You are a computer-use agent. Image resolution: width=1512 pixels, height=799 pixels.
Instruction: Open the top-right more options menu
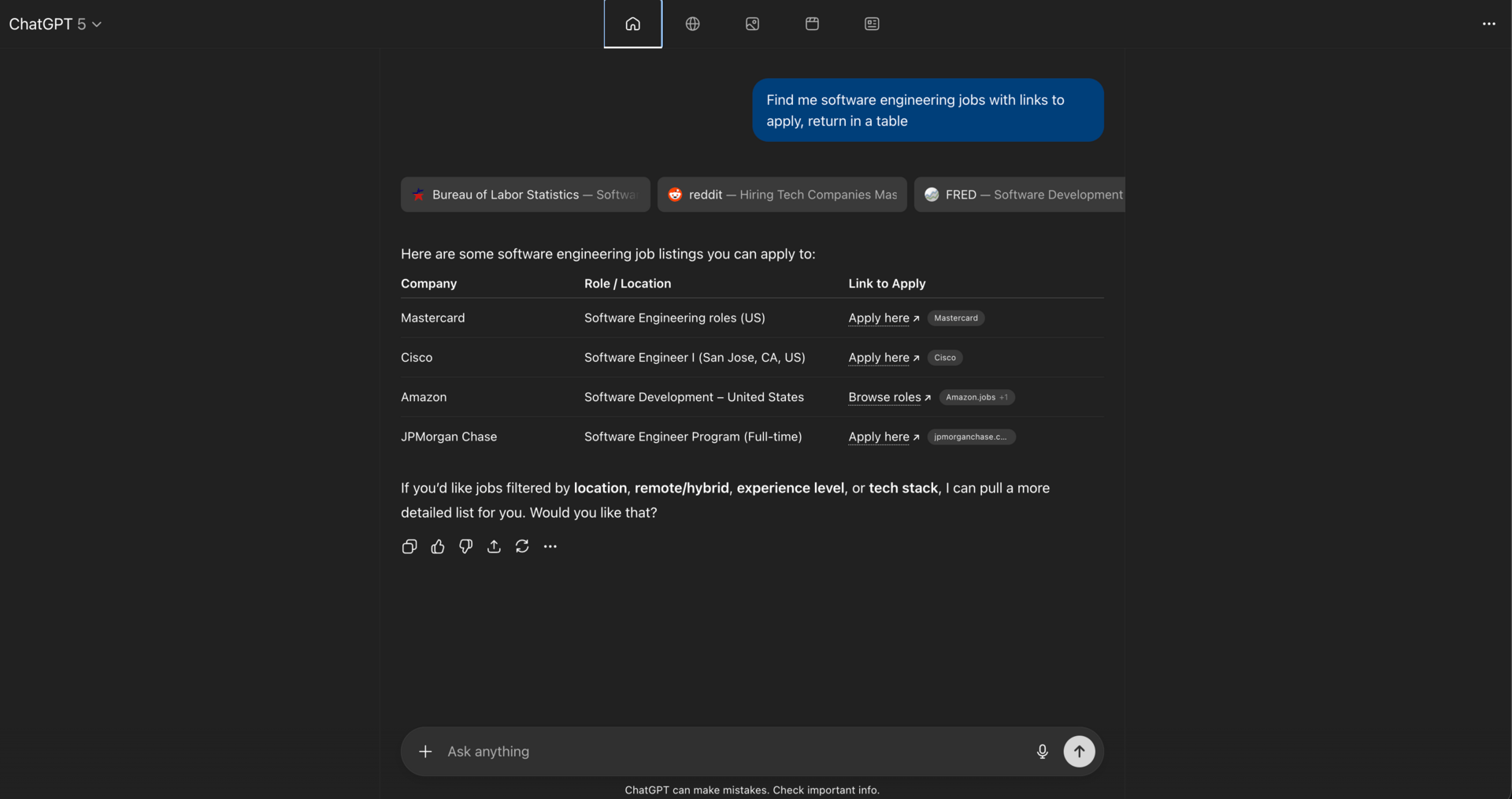click(x=1488, y=24)
